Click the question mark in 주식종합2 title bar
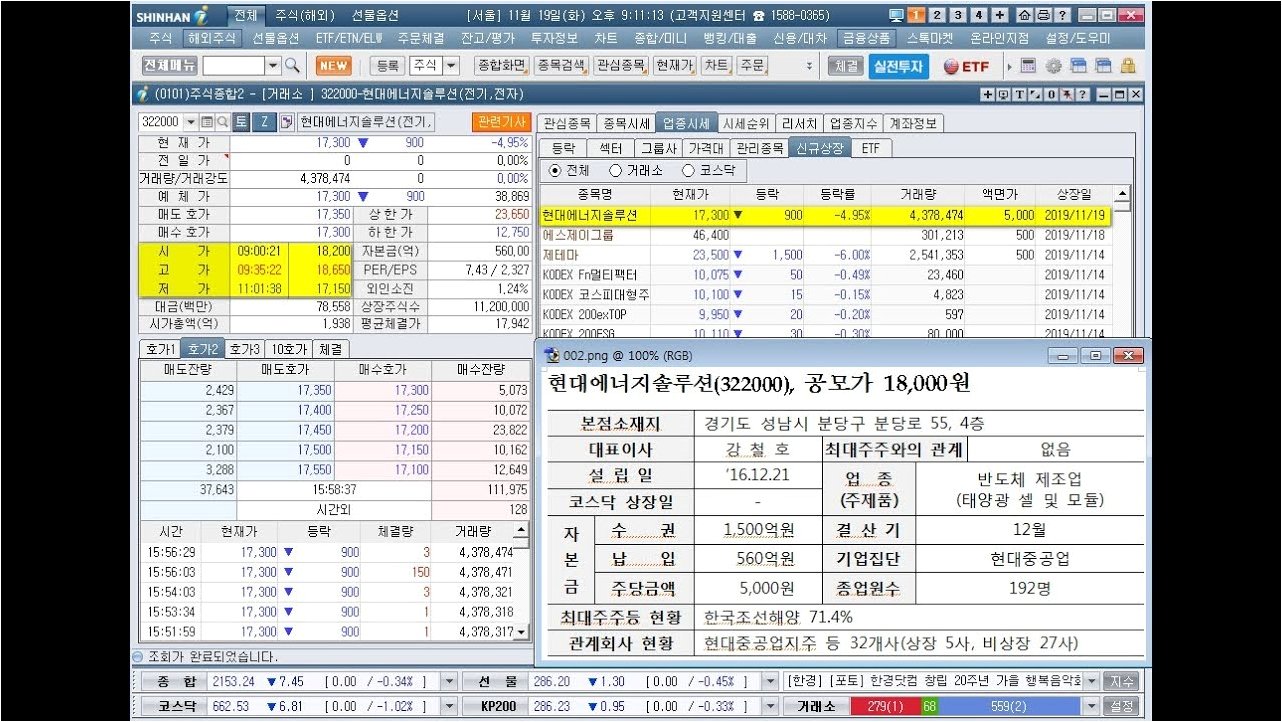This screenshot has width=1282, height=722. click(1081, 94)
